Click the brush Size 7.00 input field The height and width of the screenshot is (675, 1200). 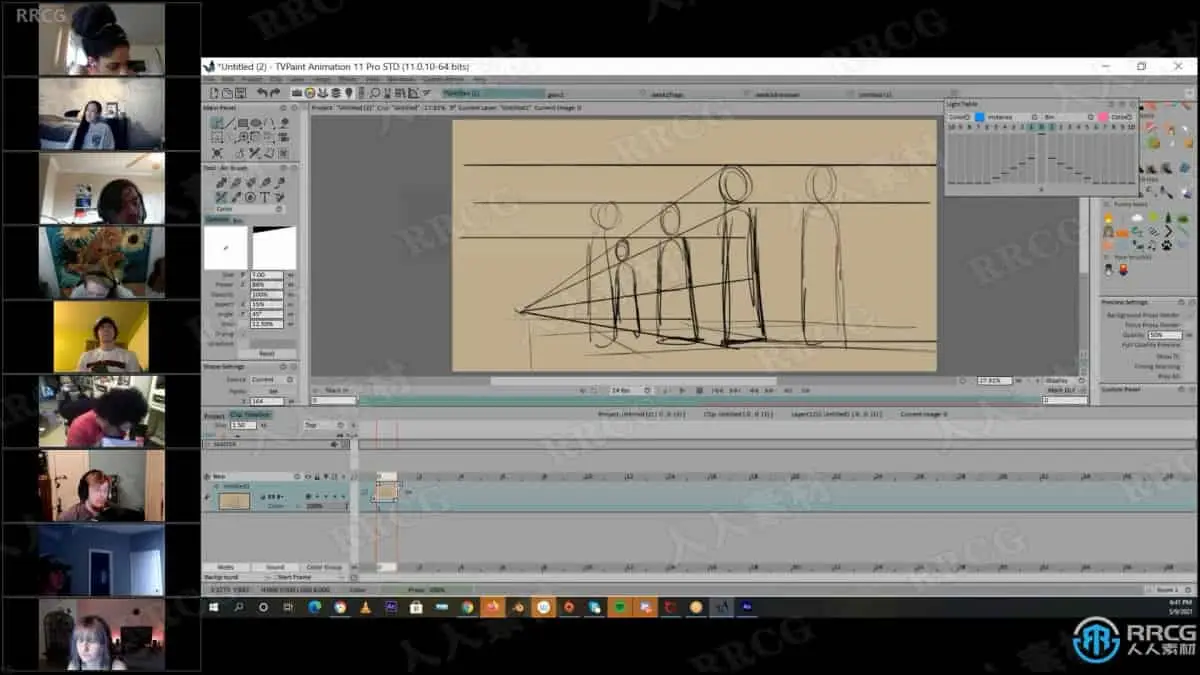click(x=267, y=274)
